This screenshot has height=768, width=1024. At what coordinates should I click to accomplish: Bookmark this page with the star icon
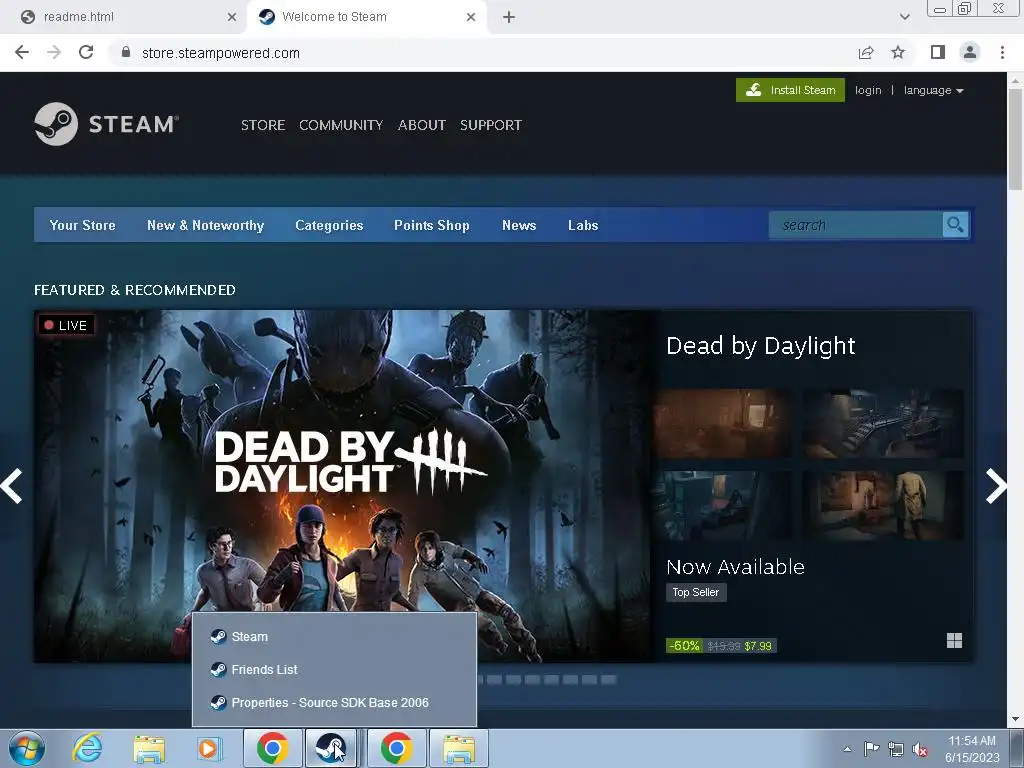[898, 52]
